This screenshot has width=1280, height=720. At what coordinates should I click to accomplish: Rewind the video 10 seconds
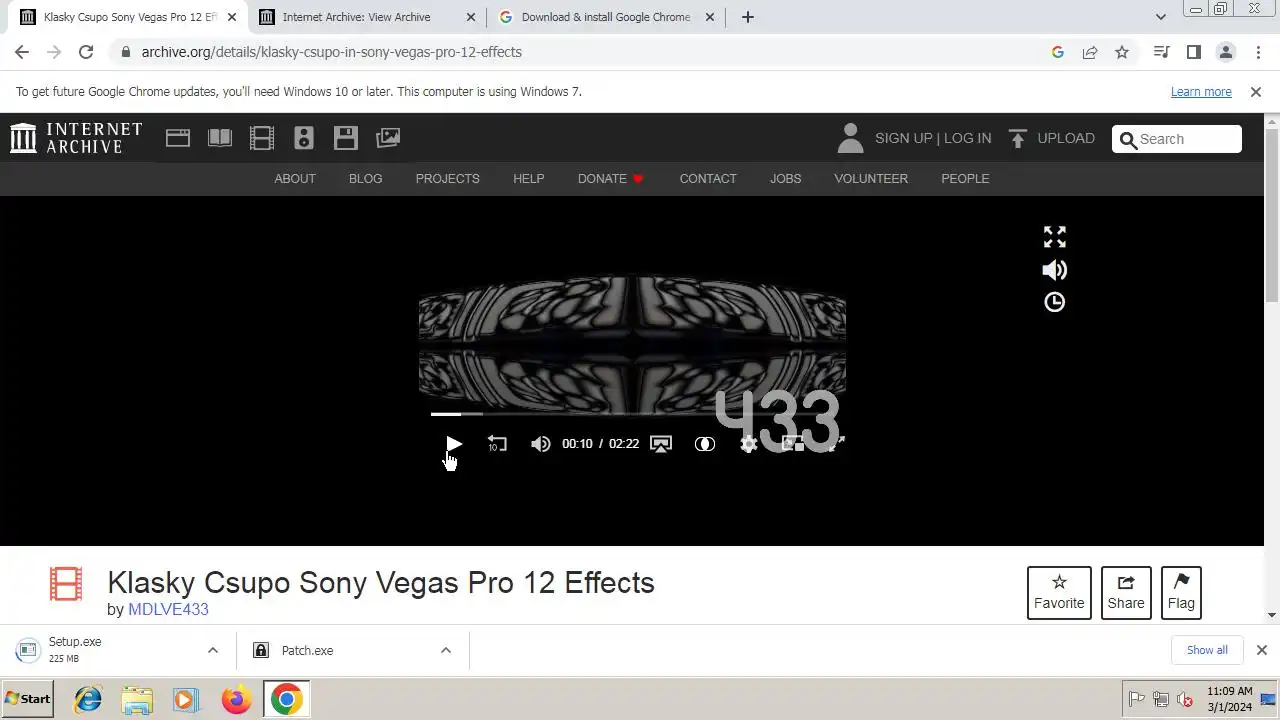pos(497,444)
